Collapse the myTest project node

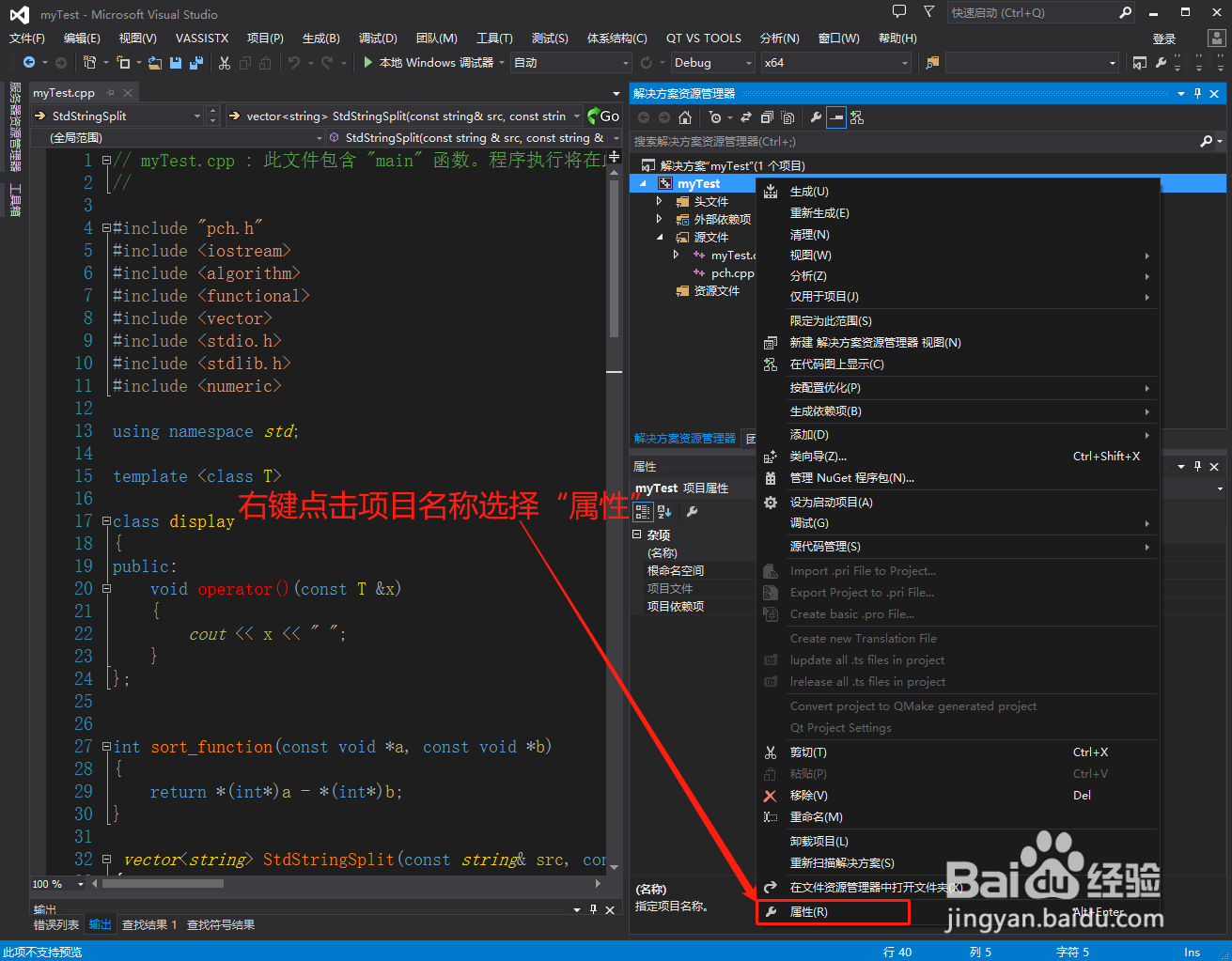pyautogui.click(x=643, y=183)
